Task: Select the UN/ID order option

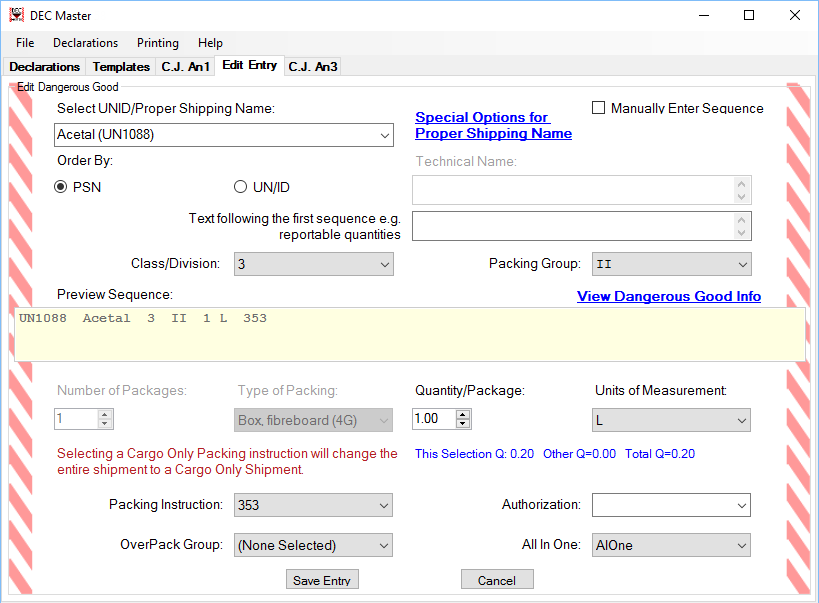Action: pyautogui.click(x=240, y=187)
